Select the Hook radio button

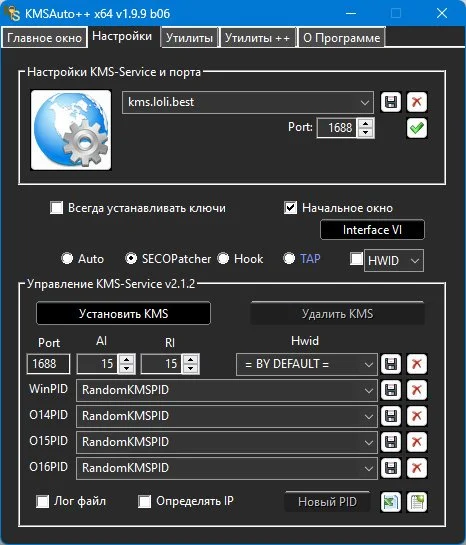(223, 258)
